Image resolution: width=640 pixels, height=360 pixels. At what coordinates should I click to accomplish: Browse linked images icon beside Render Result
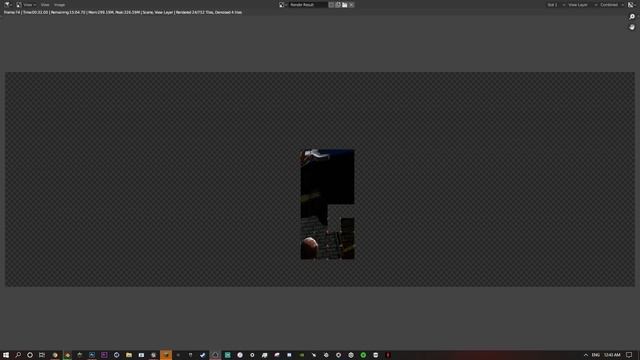tap(283, 4)
